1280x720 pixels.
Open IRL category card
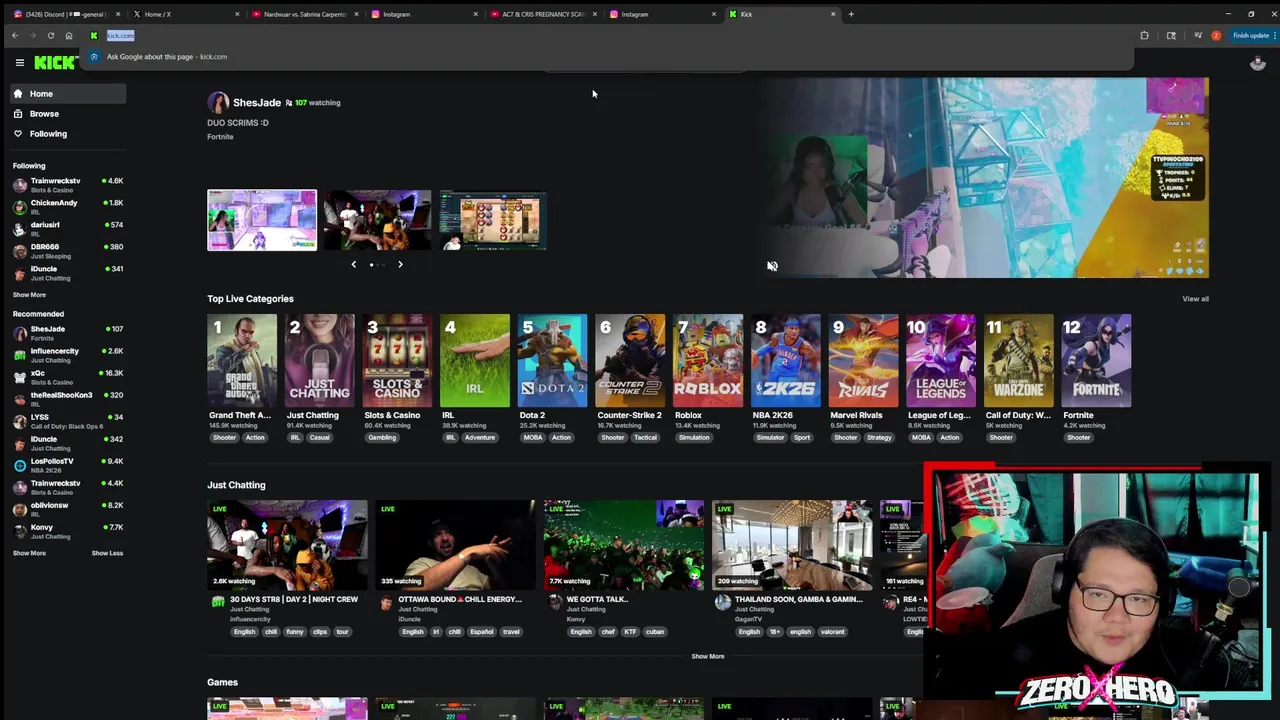tap(475, 361)
